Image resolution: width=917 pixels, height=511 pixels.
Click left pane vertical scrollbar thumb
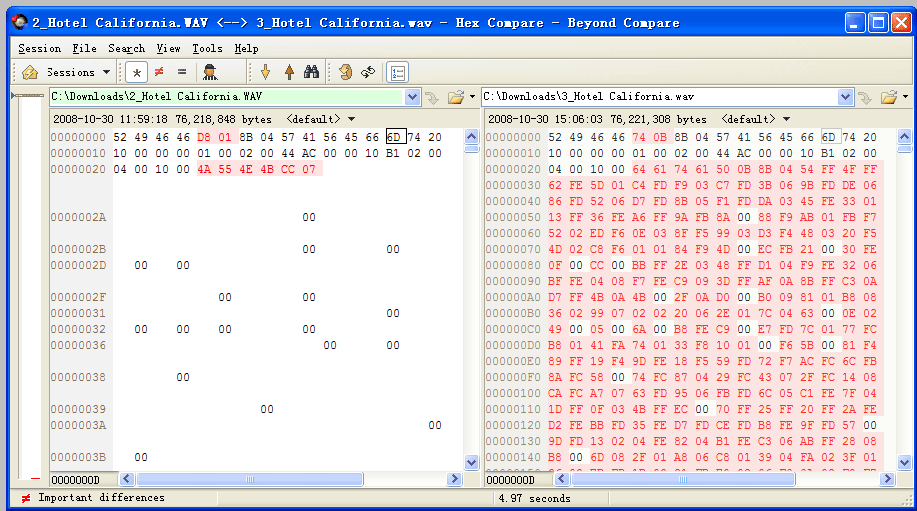click(471, 149)
